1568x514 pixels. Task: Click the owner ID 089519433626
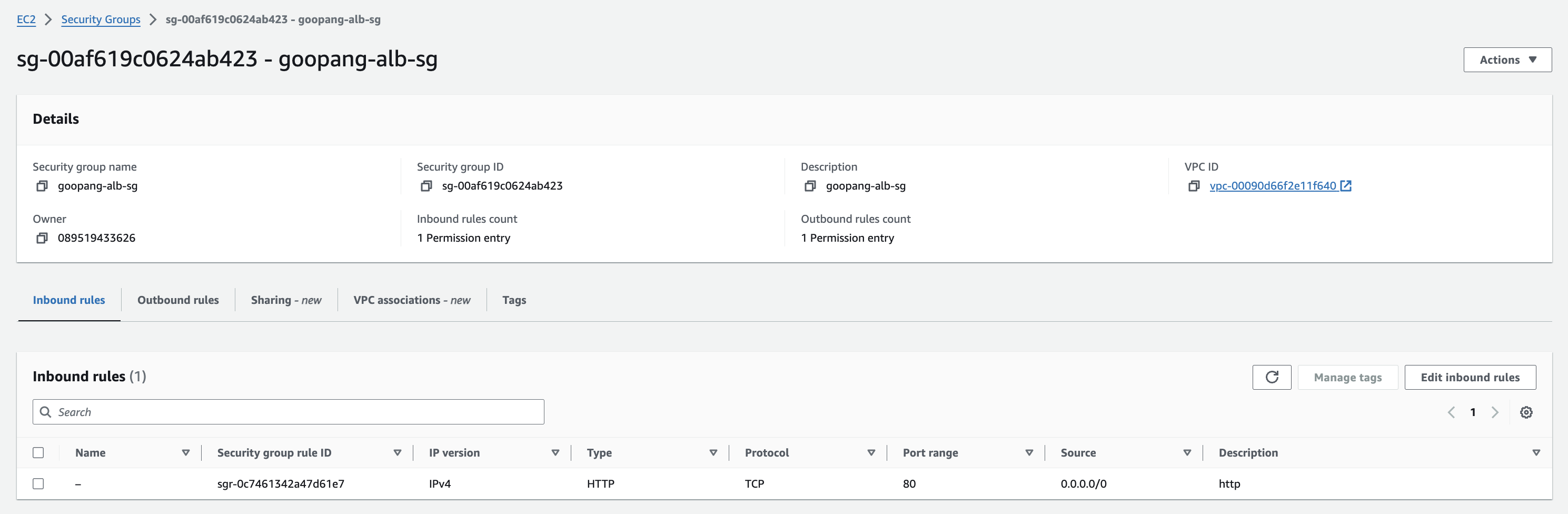pyautogui.click(x=96, y=238)
